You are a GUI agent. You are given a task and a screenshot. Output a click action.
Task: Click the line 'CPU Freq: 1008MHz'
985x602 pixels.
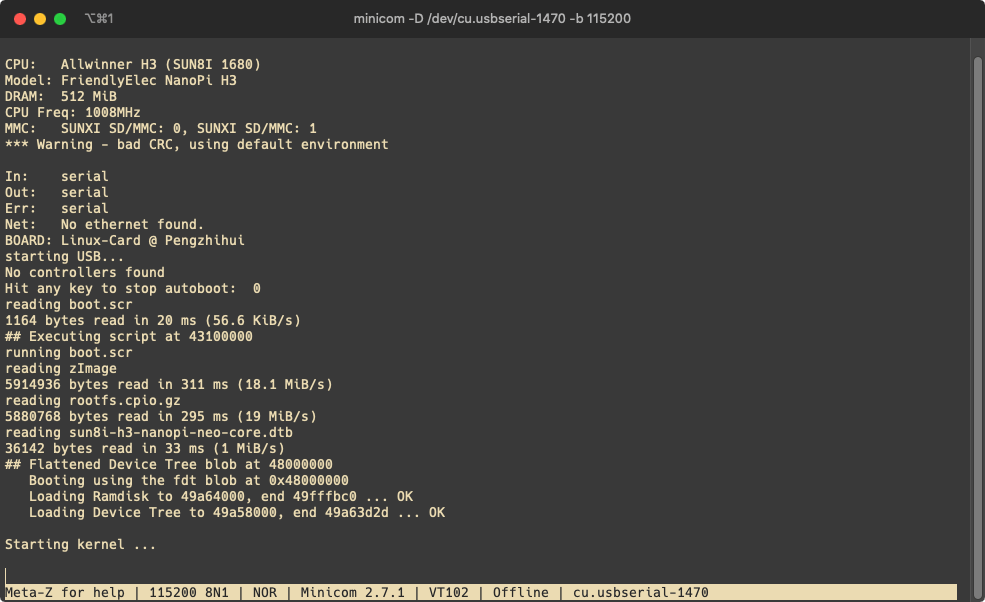point(73,112)
